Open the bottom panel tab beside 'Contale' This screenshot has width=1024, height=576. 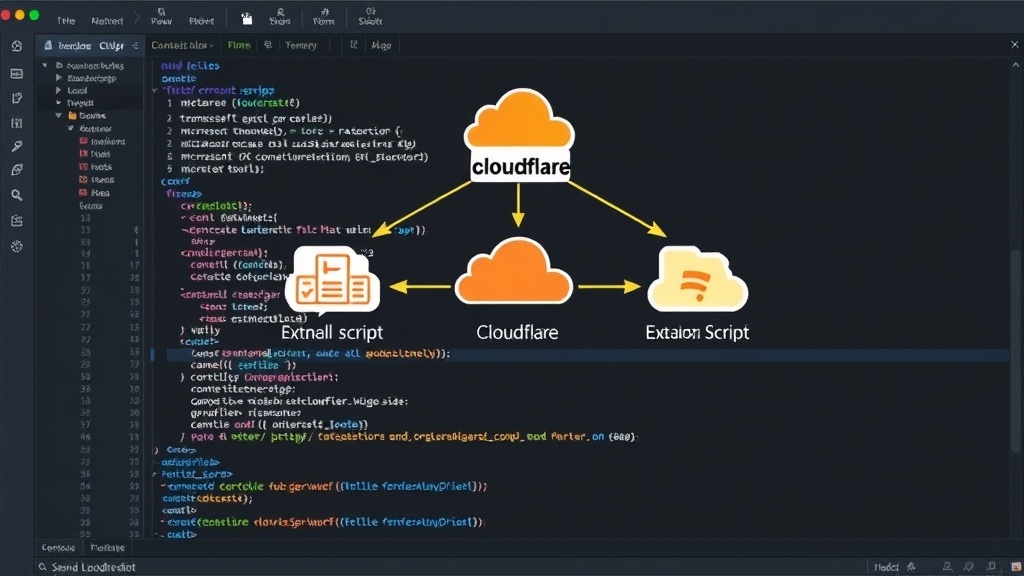click(107, 548)
